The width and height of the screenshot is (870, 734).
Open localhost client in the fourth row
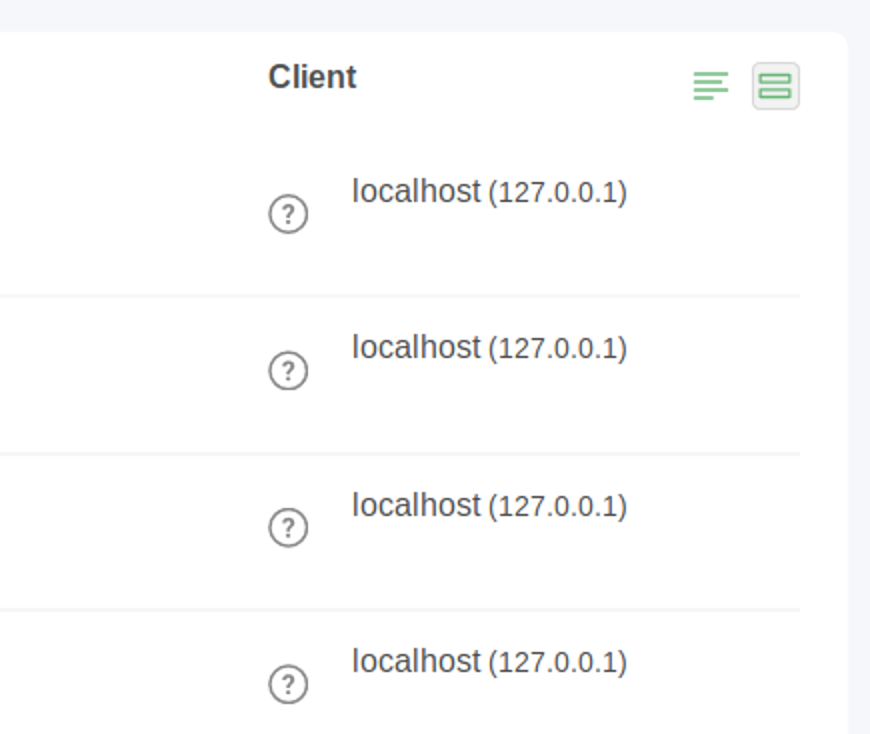416,661
